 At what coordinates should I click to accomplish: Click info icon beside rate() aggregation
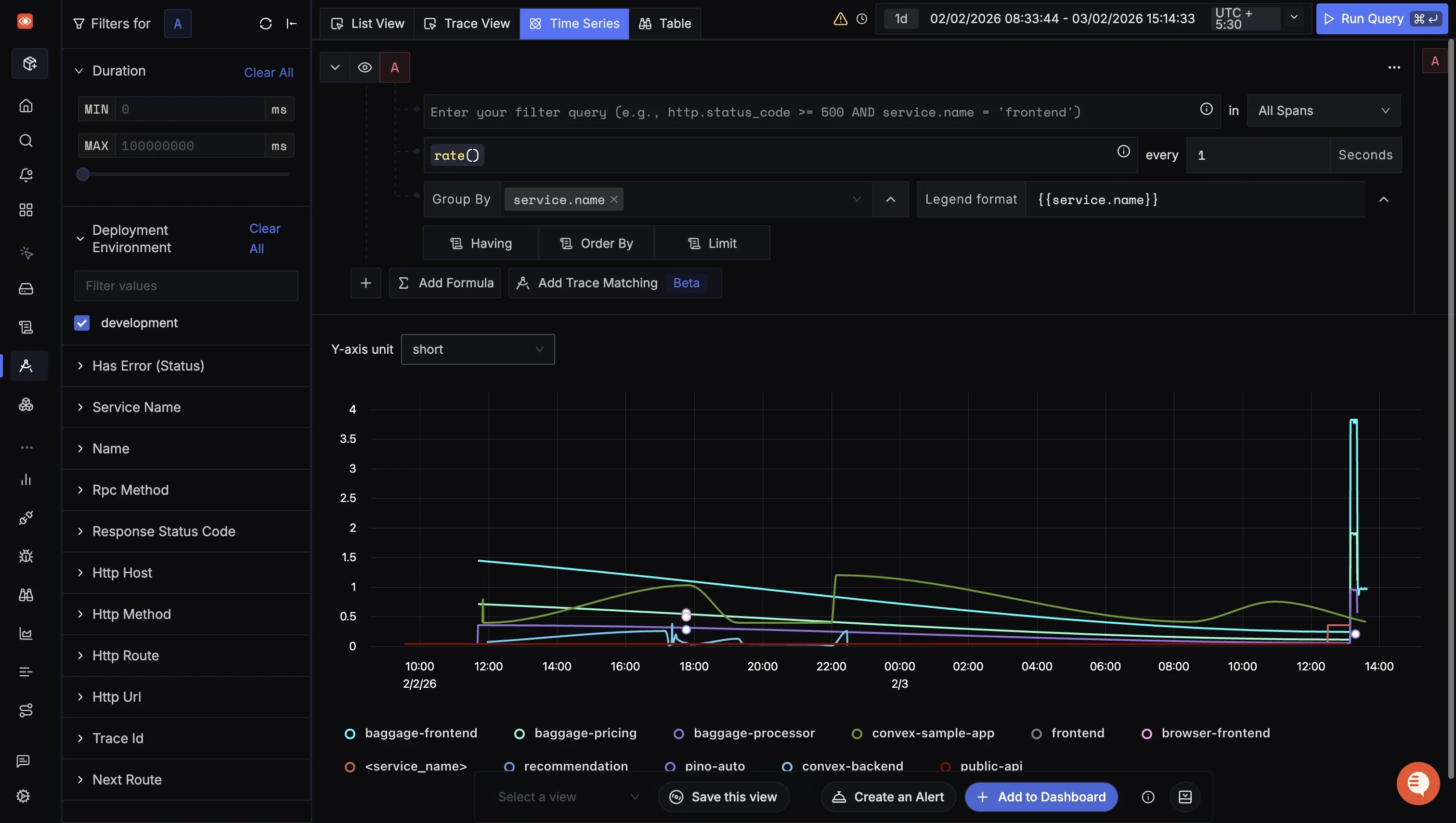[x=1123, y=152]
